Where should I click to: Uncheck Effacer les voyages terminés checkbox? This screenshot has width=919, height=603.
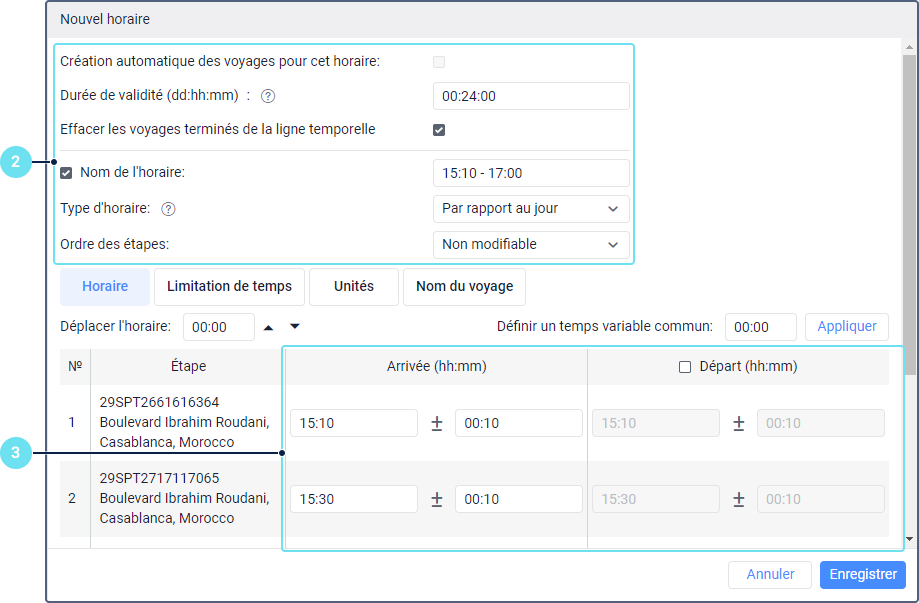(439, 130)
